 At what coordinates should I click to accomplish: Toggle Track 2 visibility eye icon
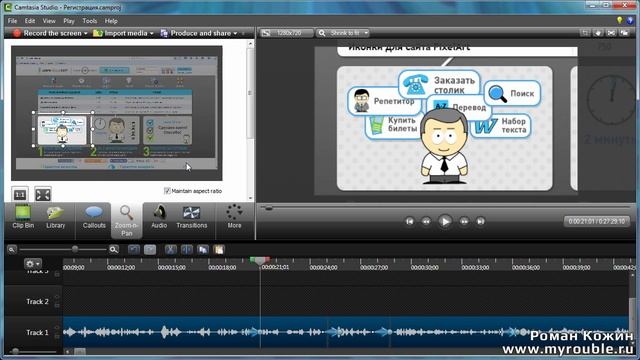(x=57, y=297)
